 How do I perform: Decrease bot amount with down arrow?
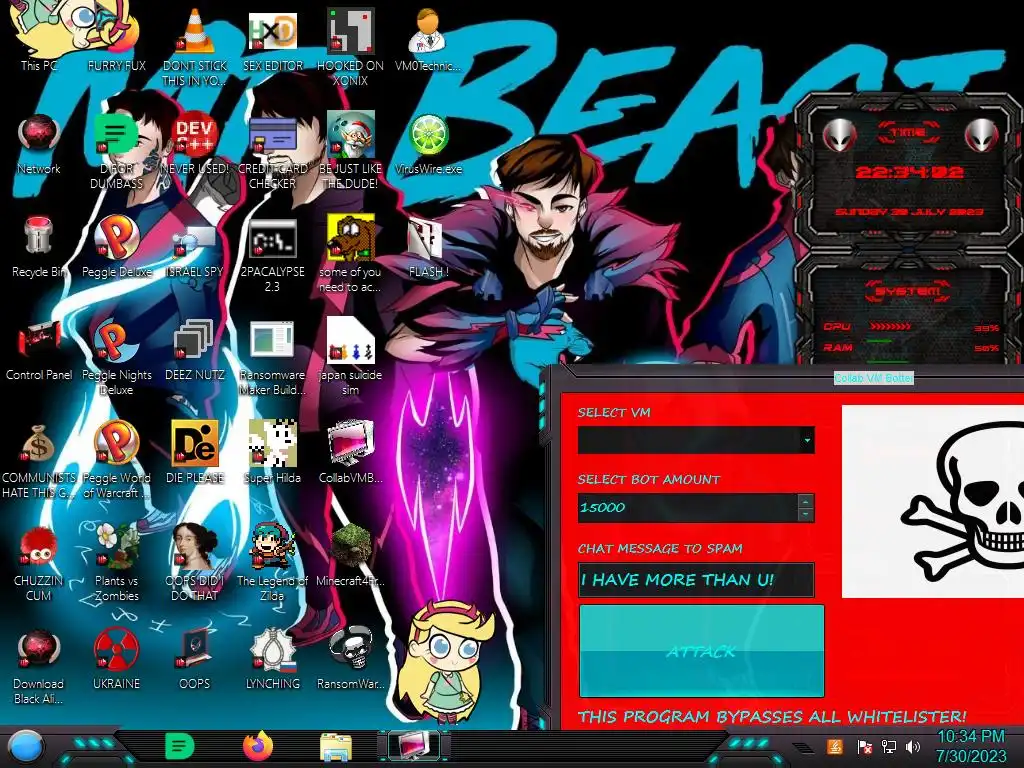pyautogui.click(x=806, y=515)
